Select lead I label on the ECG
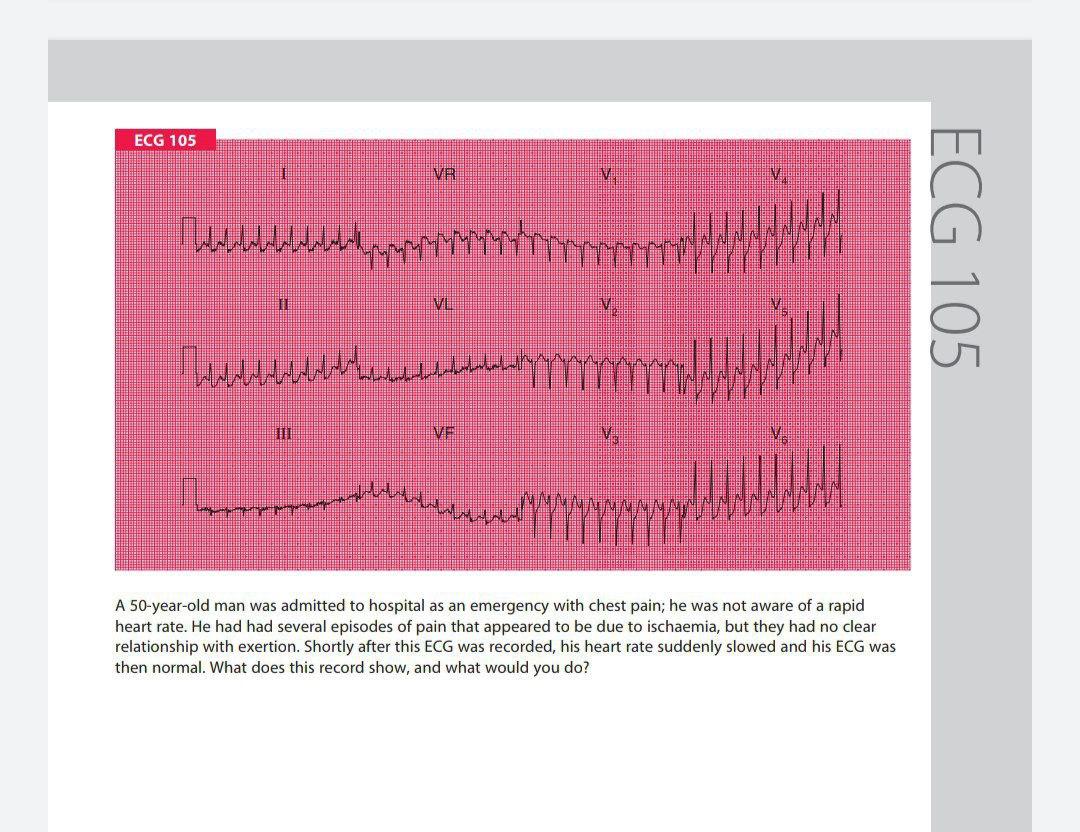 [x=282, y=173]
